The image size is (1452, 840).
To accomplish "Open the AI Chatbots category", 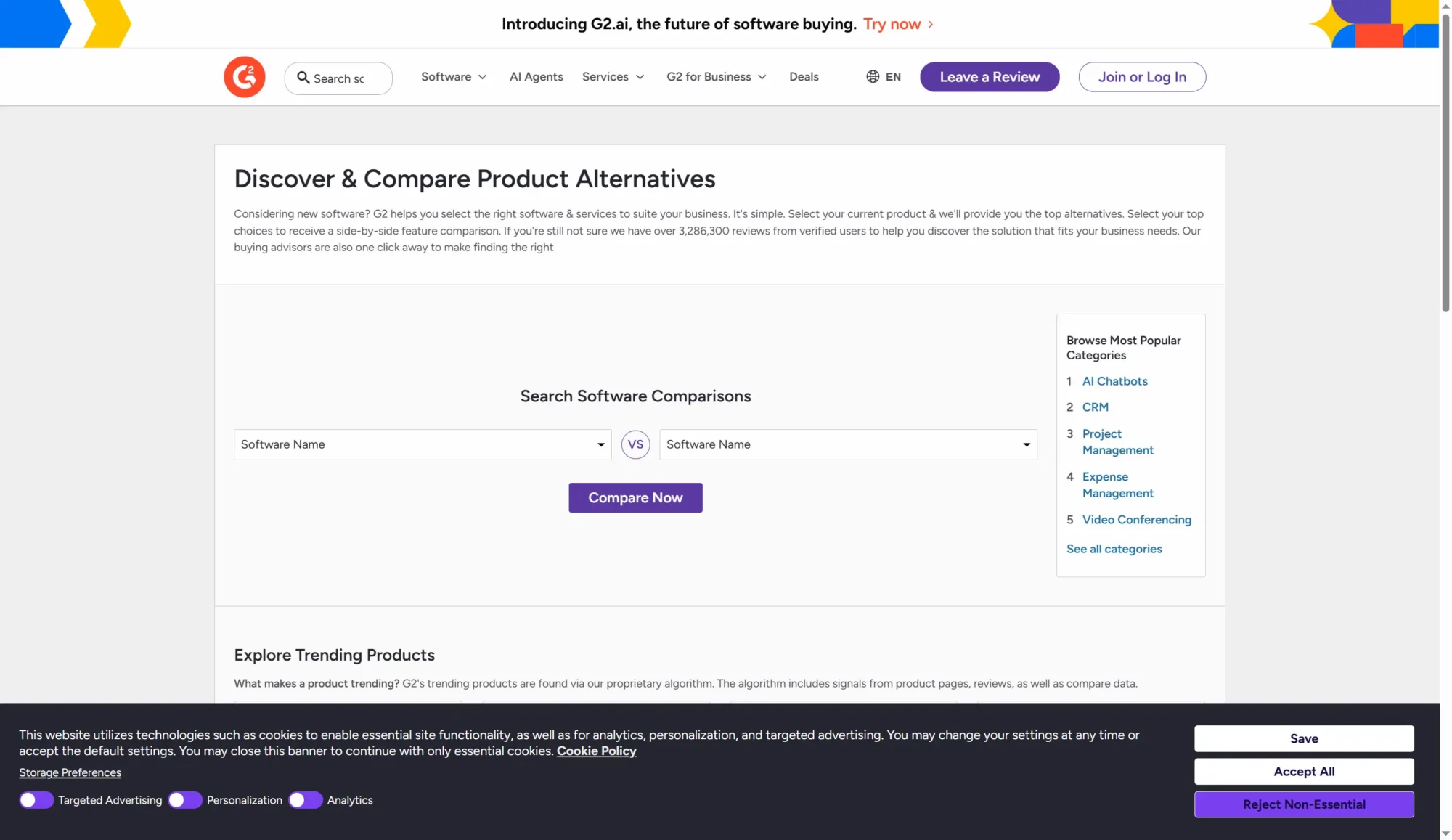I will coord(1114,381).
